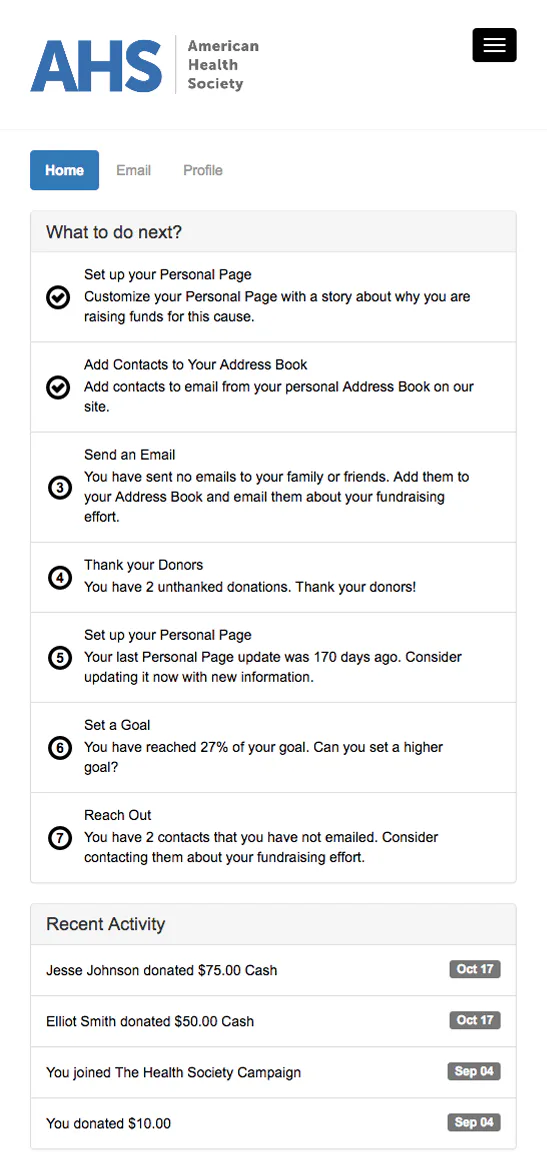Click the number 3 circle icon
This screenshot has width=547, height=1152.
(x=59, y=487)
